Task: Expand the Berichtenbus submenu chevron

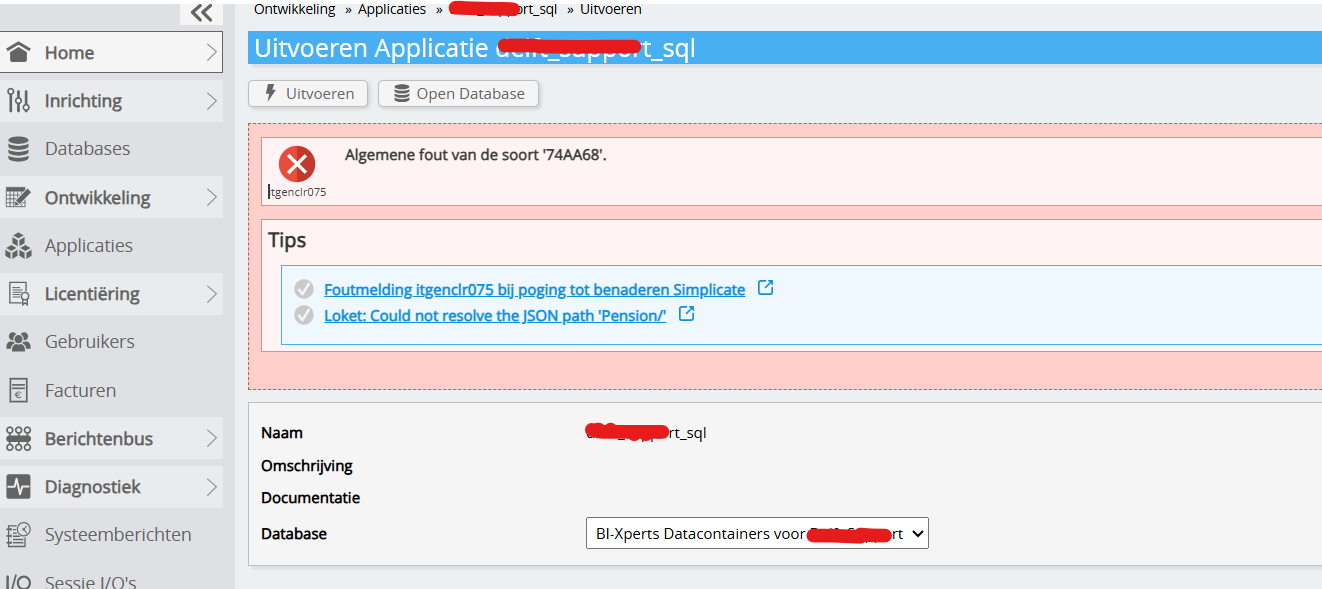Action: pos(211,439)
